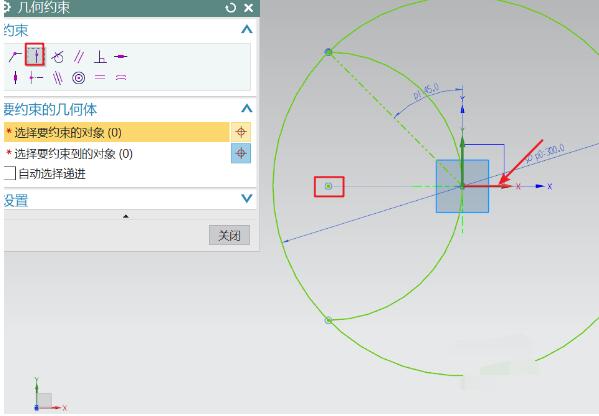
Task: Select the Concentric constraint icon
Action: point(79,78)
